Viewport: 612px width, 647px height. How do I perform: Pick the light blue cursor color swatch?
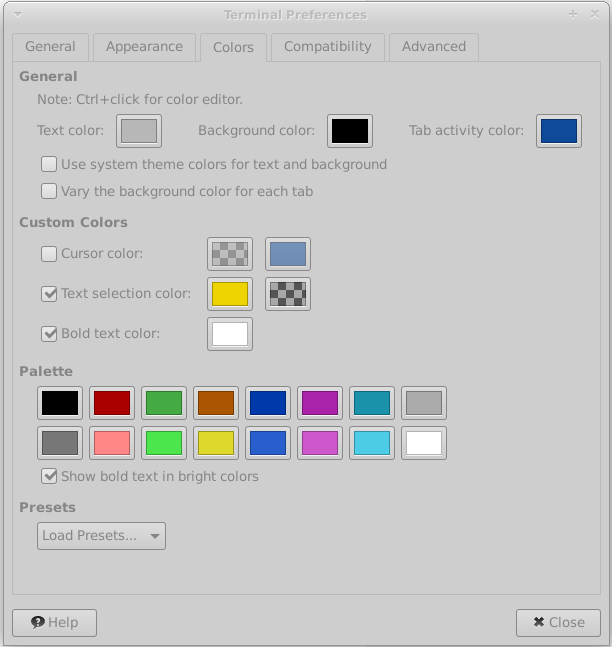tap(288, 254)
